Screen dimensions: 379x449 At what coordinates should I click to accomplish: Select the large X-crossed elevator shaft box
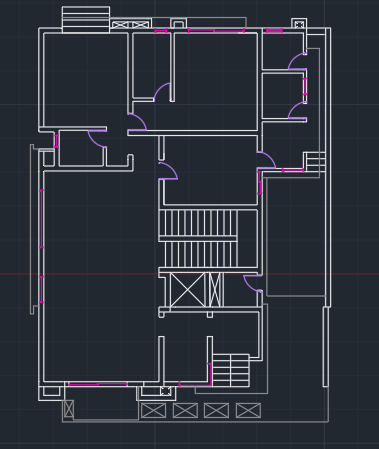187,290
